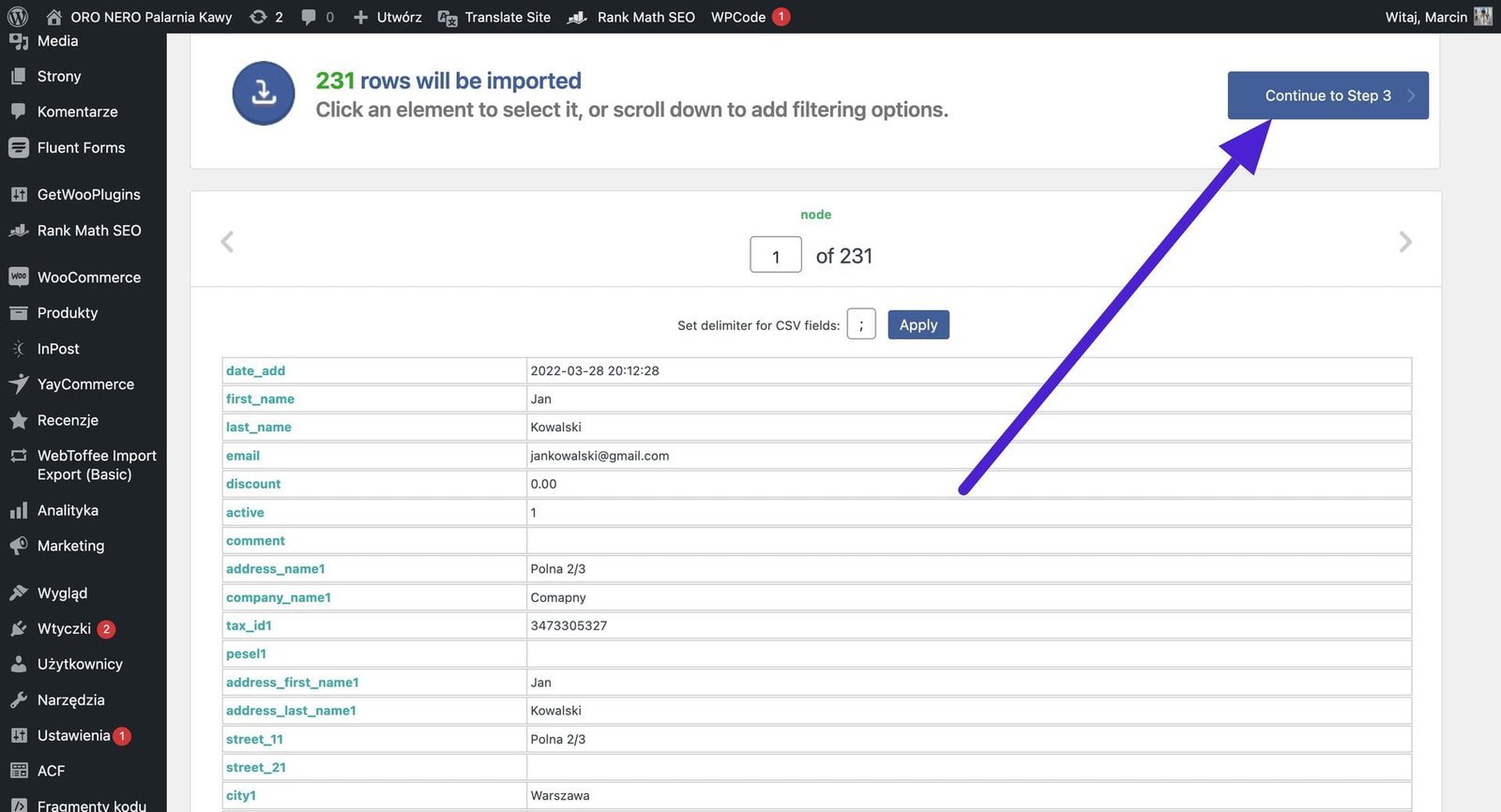Click the WooCommerce icon in sidebar
The height and width of the screenshot is (812, 1501).
click(18, 277)
